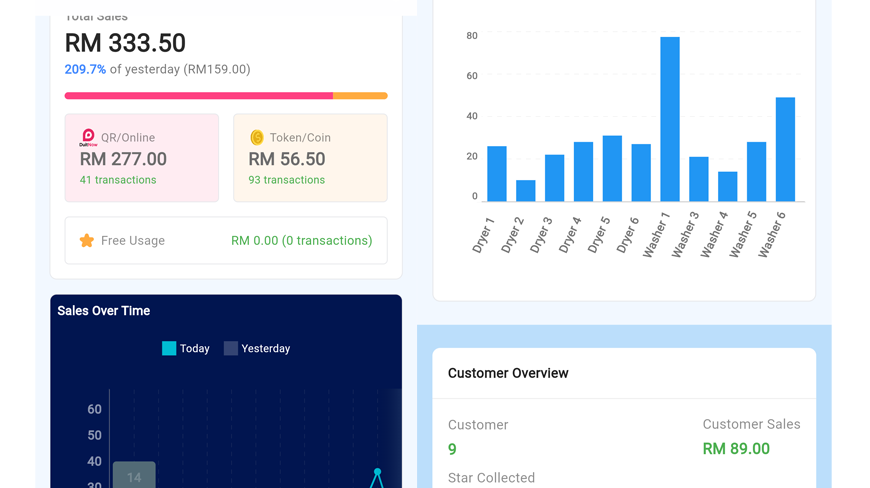This screenshot has width=870, height=488.
Task: Toggle the Yesterday legend swatch
Action: [x=231, y=348]
